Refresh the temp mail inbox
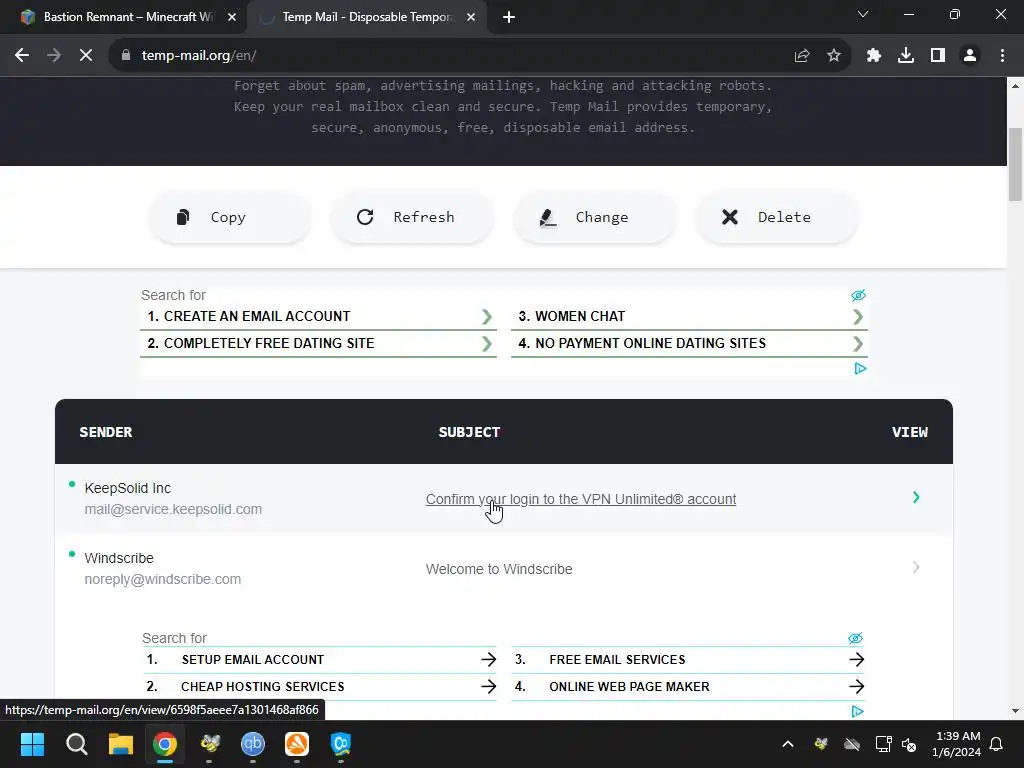Screen dimensions: 1024x768 coord(412,217)
